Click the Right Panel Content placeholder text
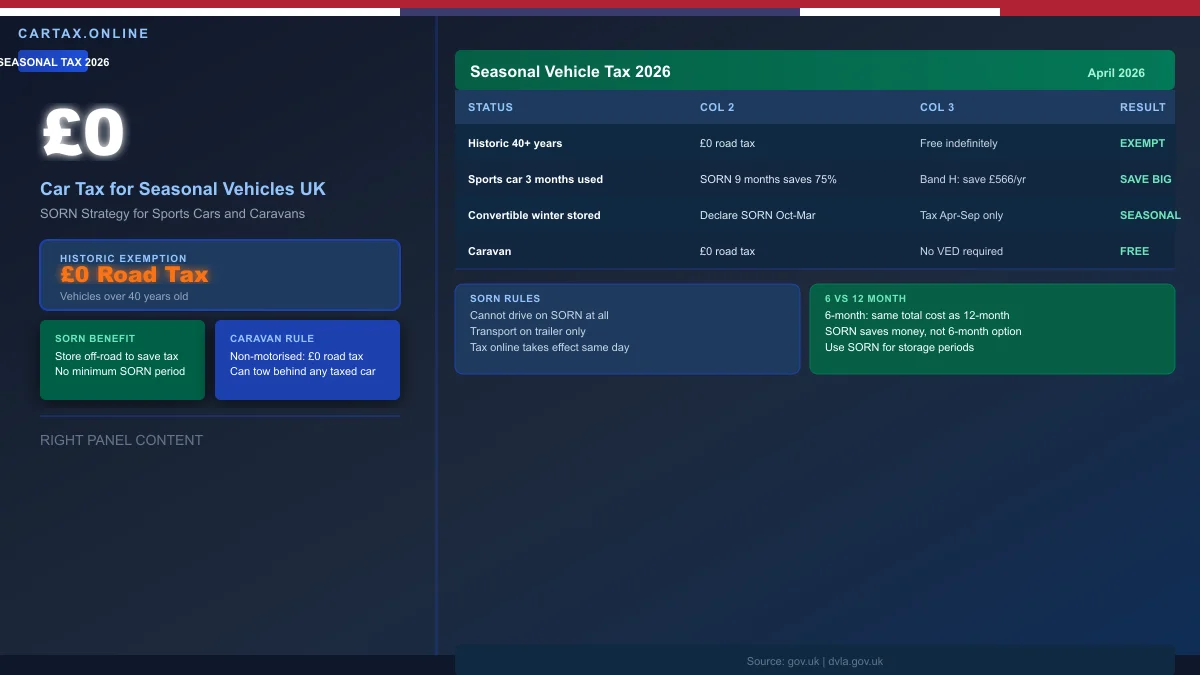 [121, 440]
